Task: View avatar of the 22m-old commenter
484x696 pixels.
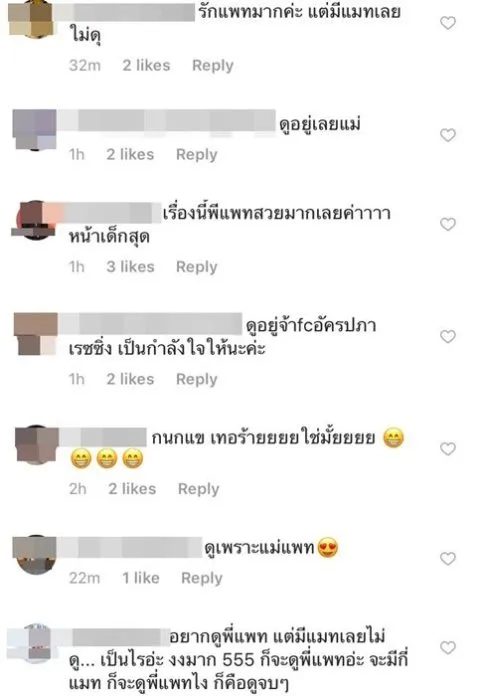Action: 35,555
